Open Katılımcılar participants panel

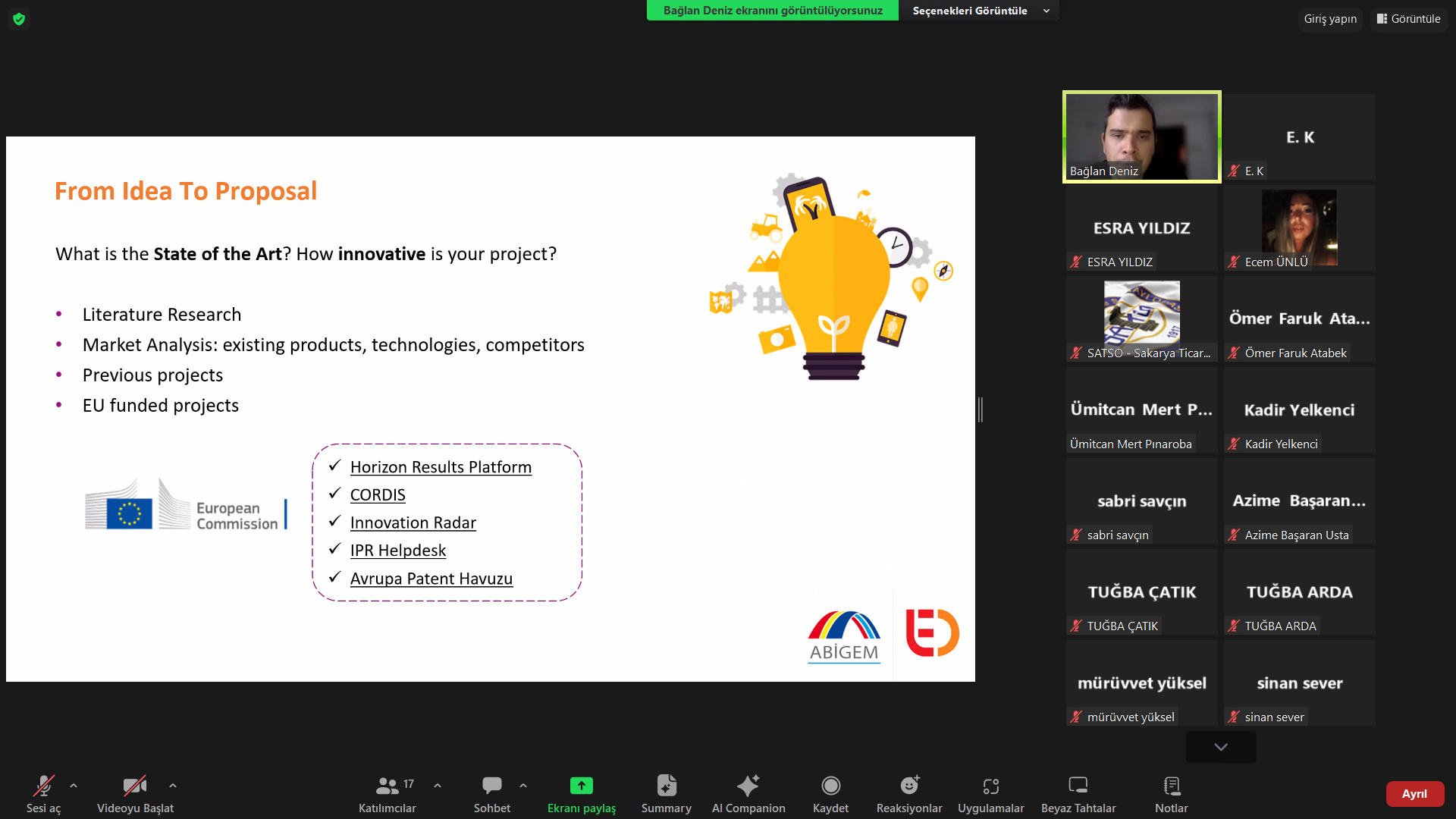pyautogui.click(x=388, y=786)
